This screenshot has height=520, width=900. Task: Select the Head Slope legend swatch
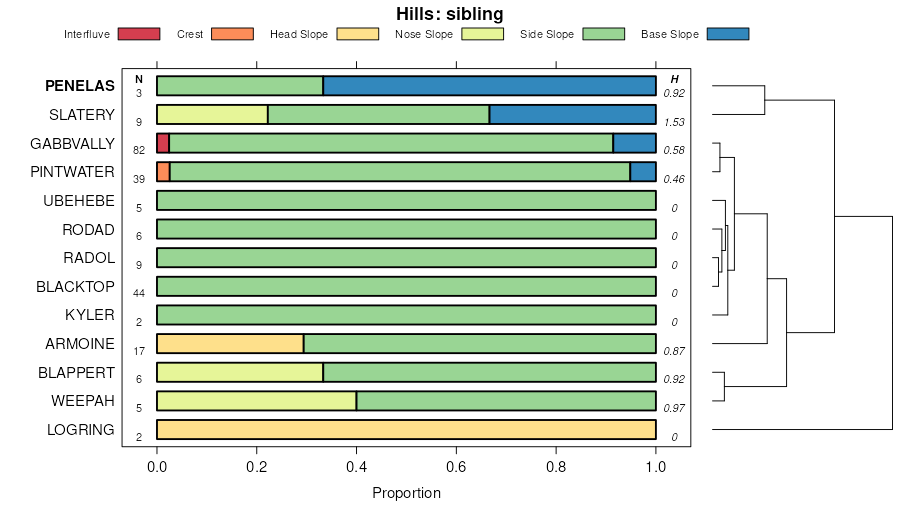click(x=358, y=34)
